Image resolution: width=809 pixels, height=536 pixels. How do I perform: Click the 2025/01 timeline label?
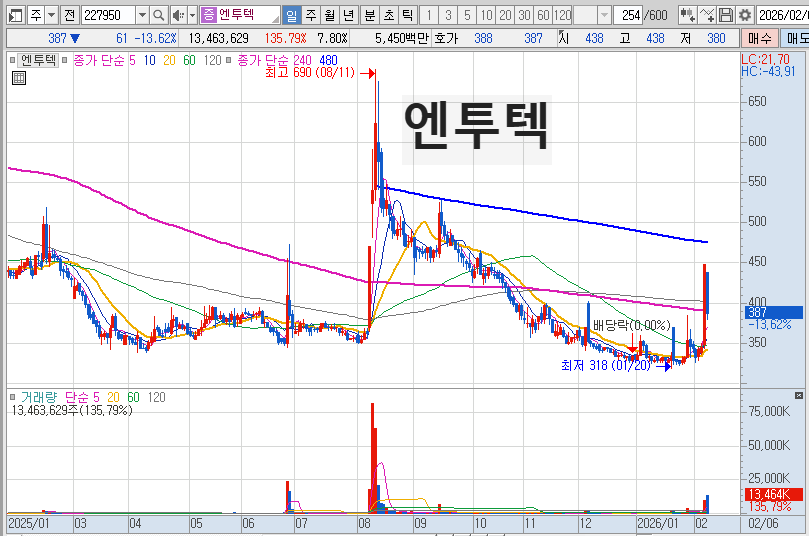(x=29, y=524)
